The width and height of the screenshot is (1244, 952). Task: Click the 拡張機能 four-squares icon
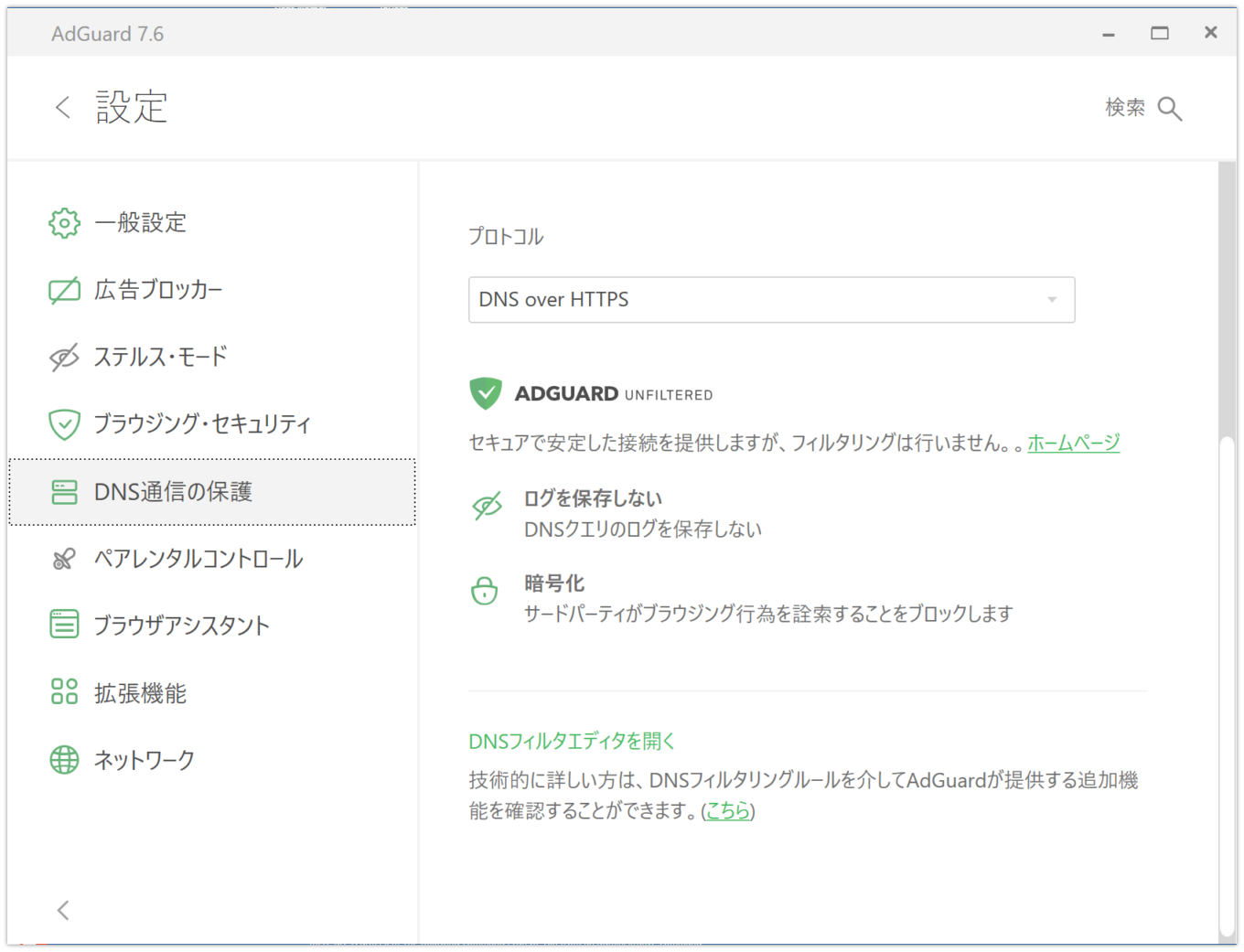(64, 692)
